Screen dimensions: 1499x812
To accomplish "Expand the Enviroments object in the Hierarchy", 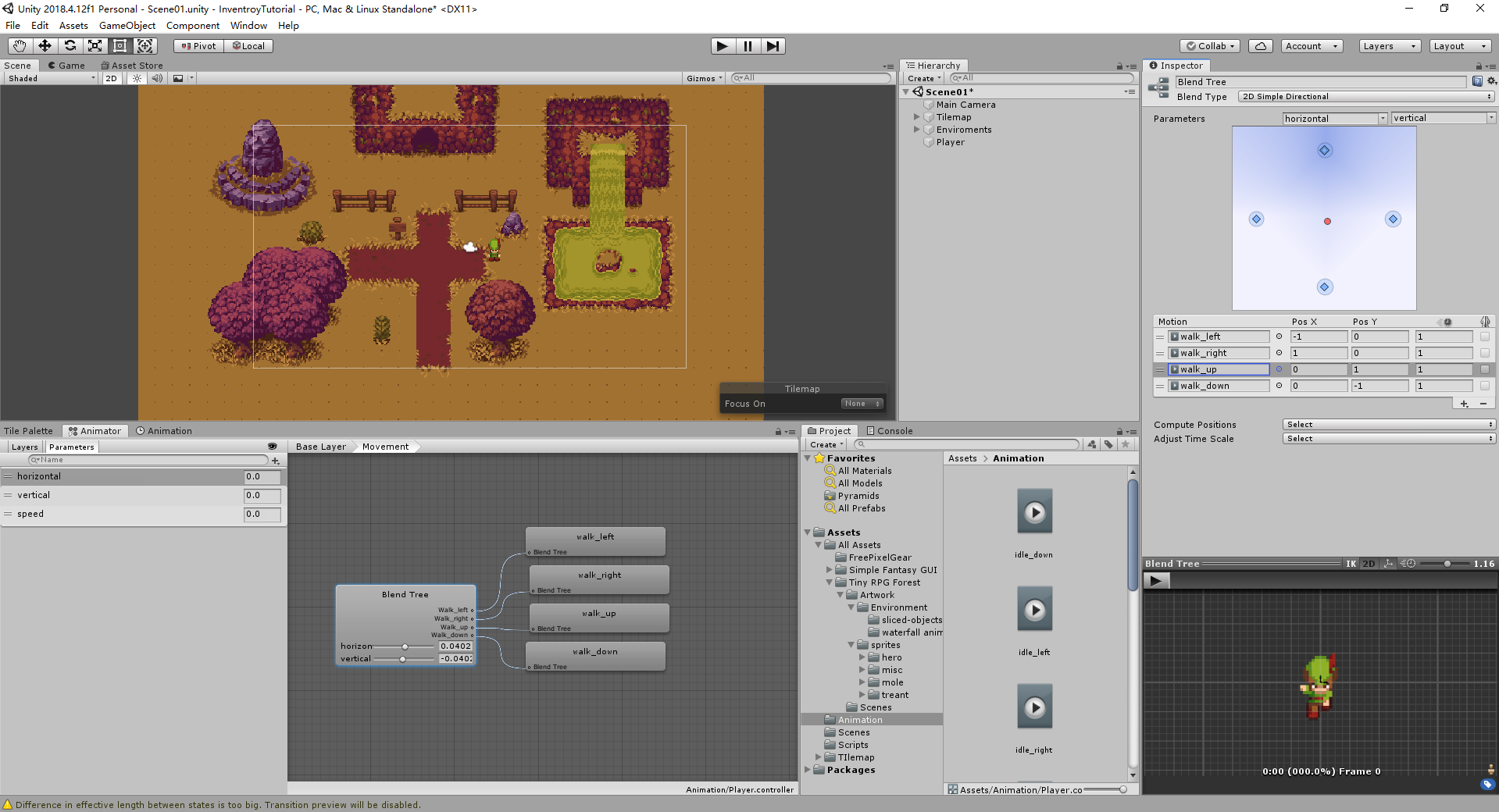I will (x=917, y=130).
